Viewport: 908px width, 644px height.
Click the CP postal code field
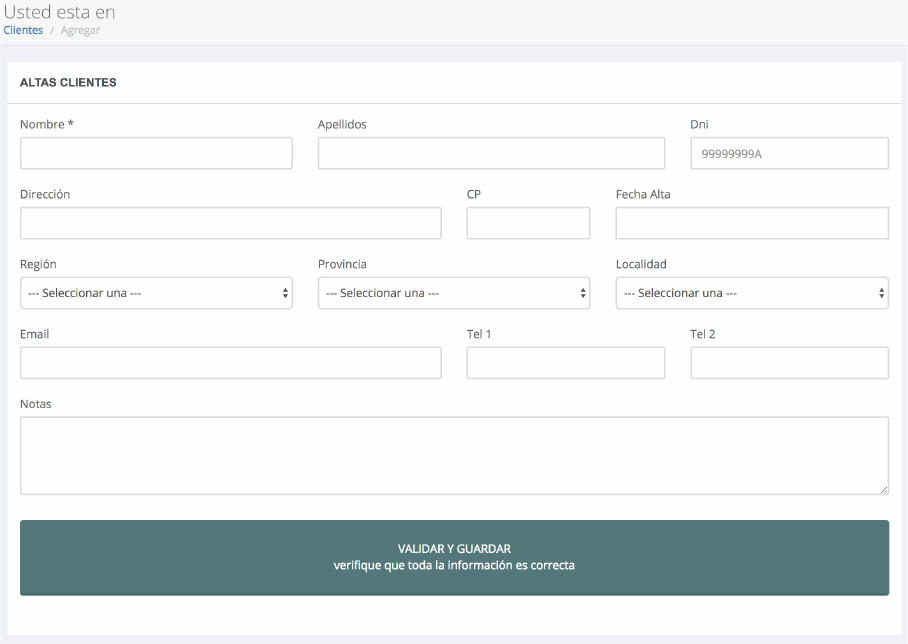528,223
